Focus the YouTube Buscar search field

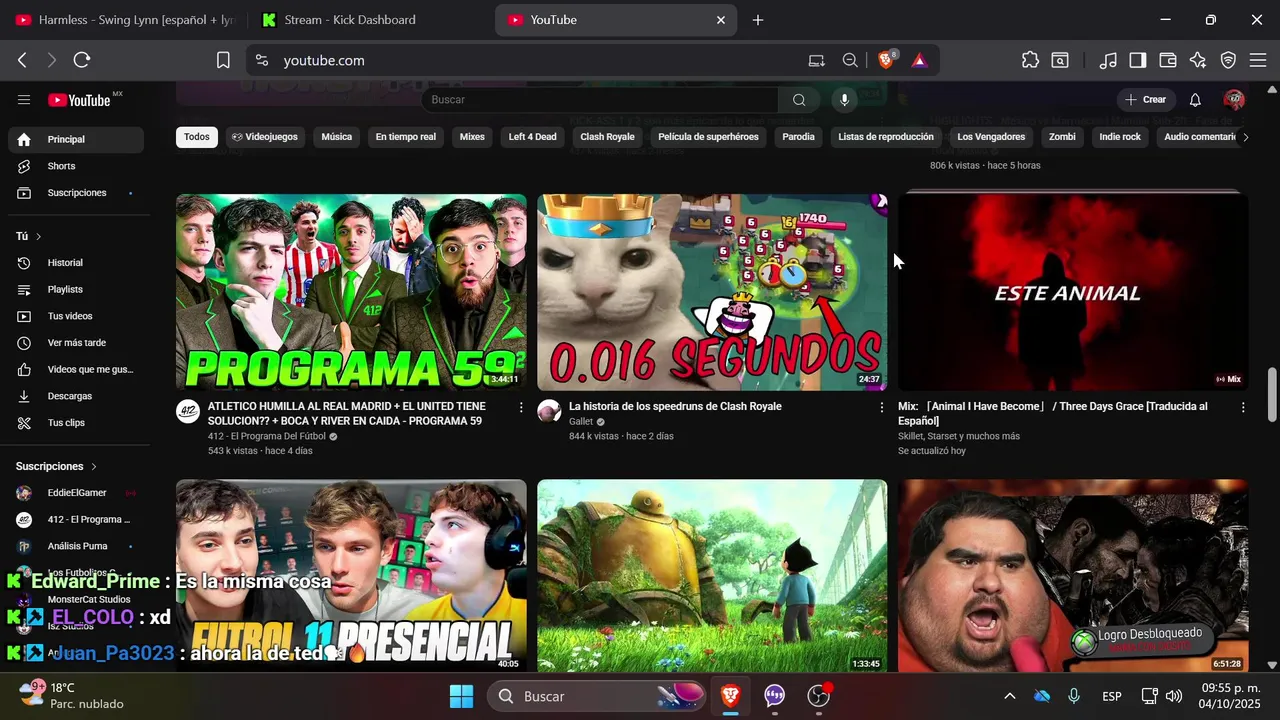click(600, 99)
